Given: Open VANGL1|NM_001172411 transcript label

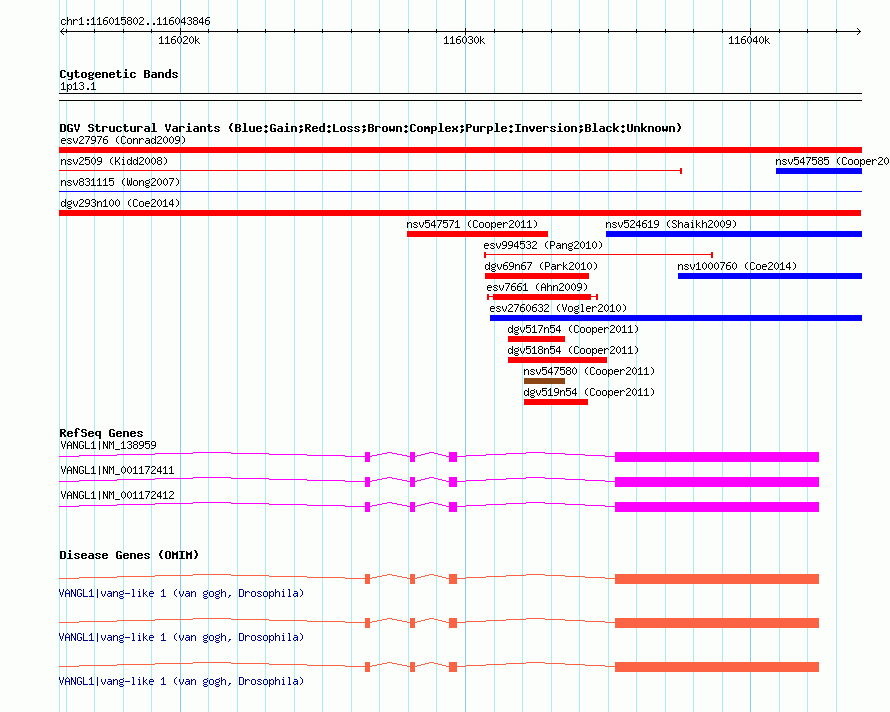Looking at the screenshot, I should point(117,470).
